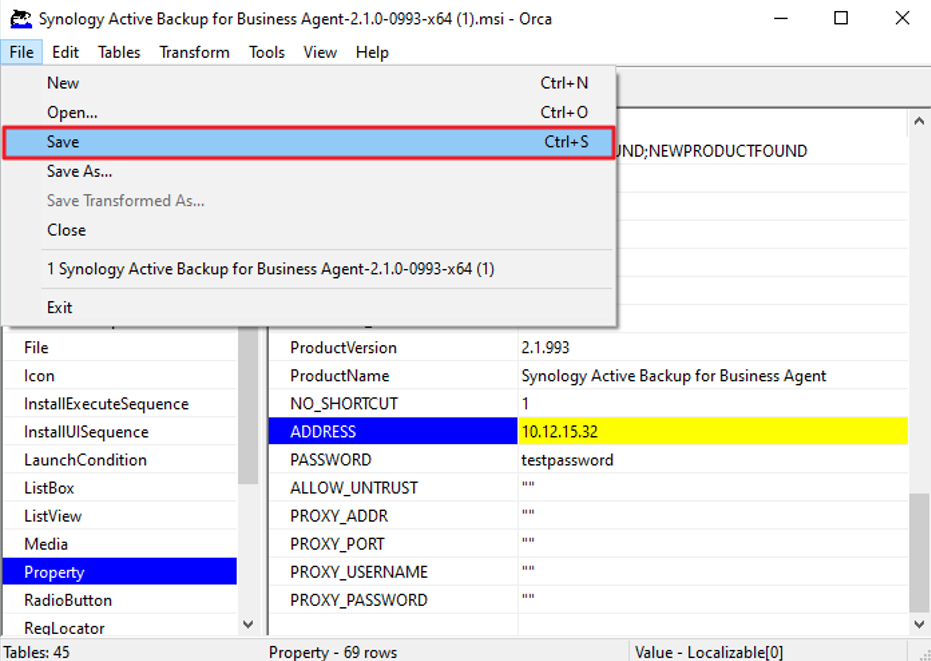Screen dimensions: 931x661
Task: Click the empty value beside PROXY_PORT
Action: pos(713,544)
